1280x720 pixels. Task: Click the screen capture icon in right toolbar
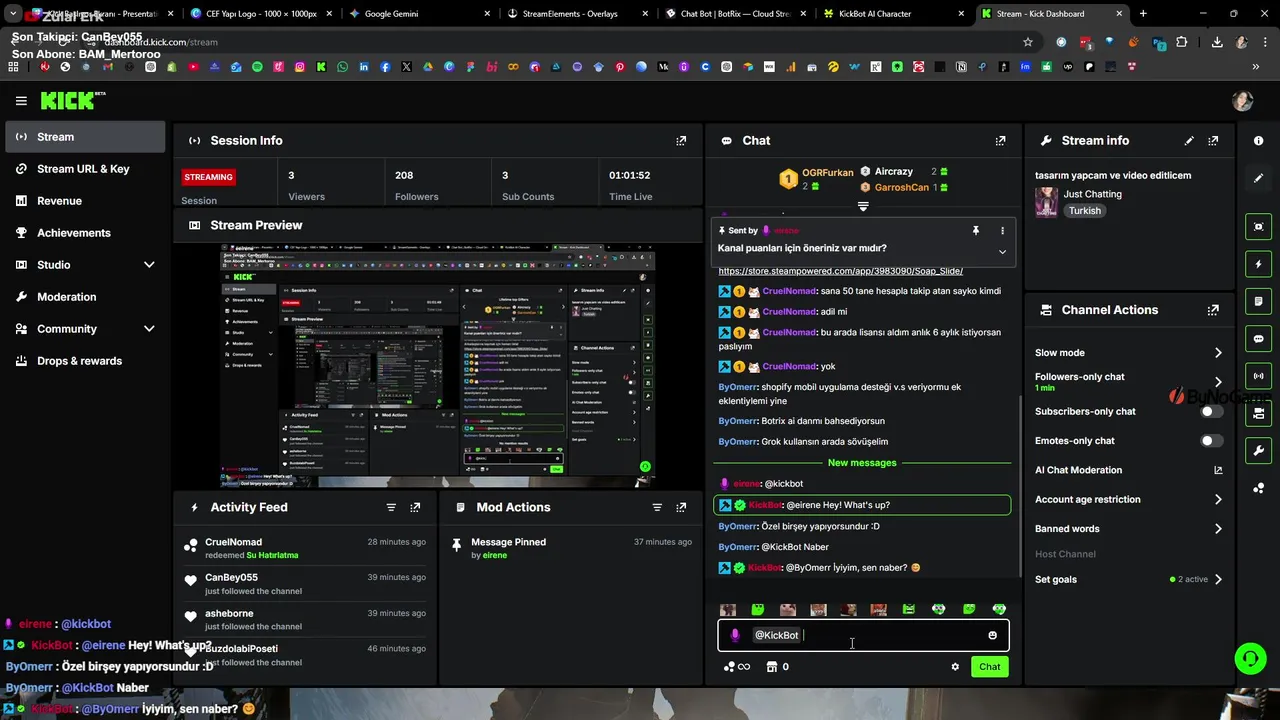[x=1258, y=227]
